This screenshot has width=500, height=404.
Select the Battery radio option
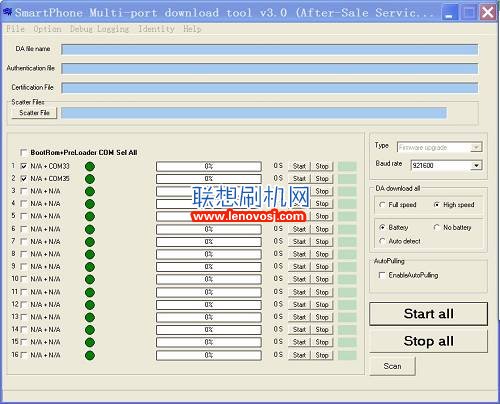[x=382, y=227]
